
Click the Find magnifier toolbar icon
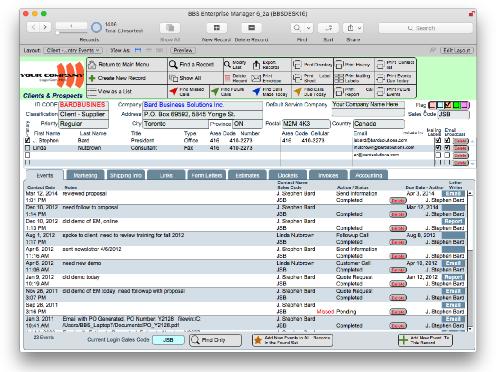pos(297,28)
